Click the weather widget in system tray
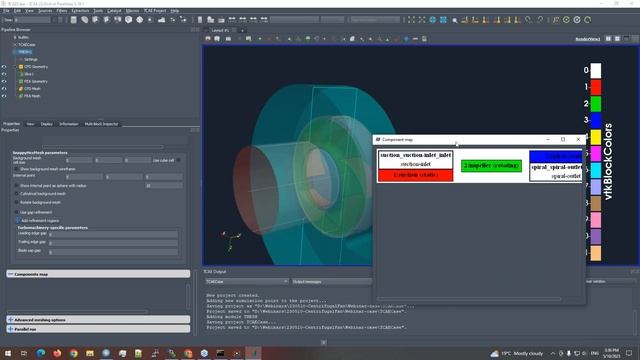Image resolution: width=640 pixels, height=360 pixels. tap(516, 353)
